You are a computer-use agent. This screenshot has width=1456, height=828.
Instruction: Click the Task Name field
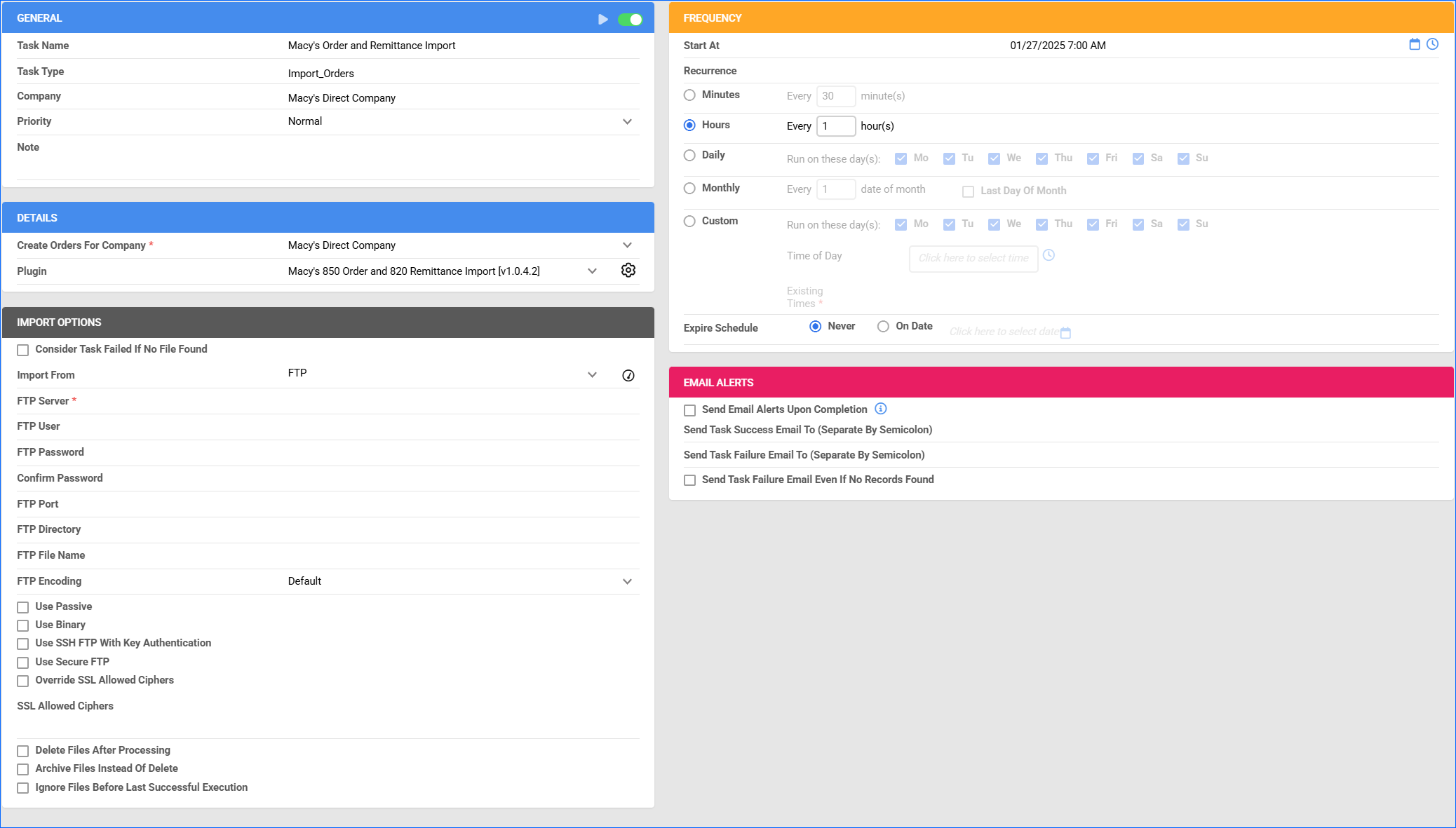point(463,46)
